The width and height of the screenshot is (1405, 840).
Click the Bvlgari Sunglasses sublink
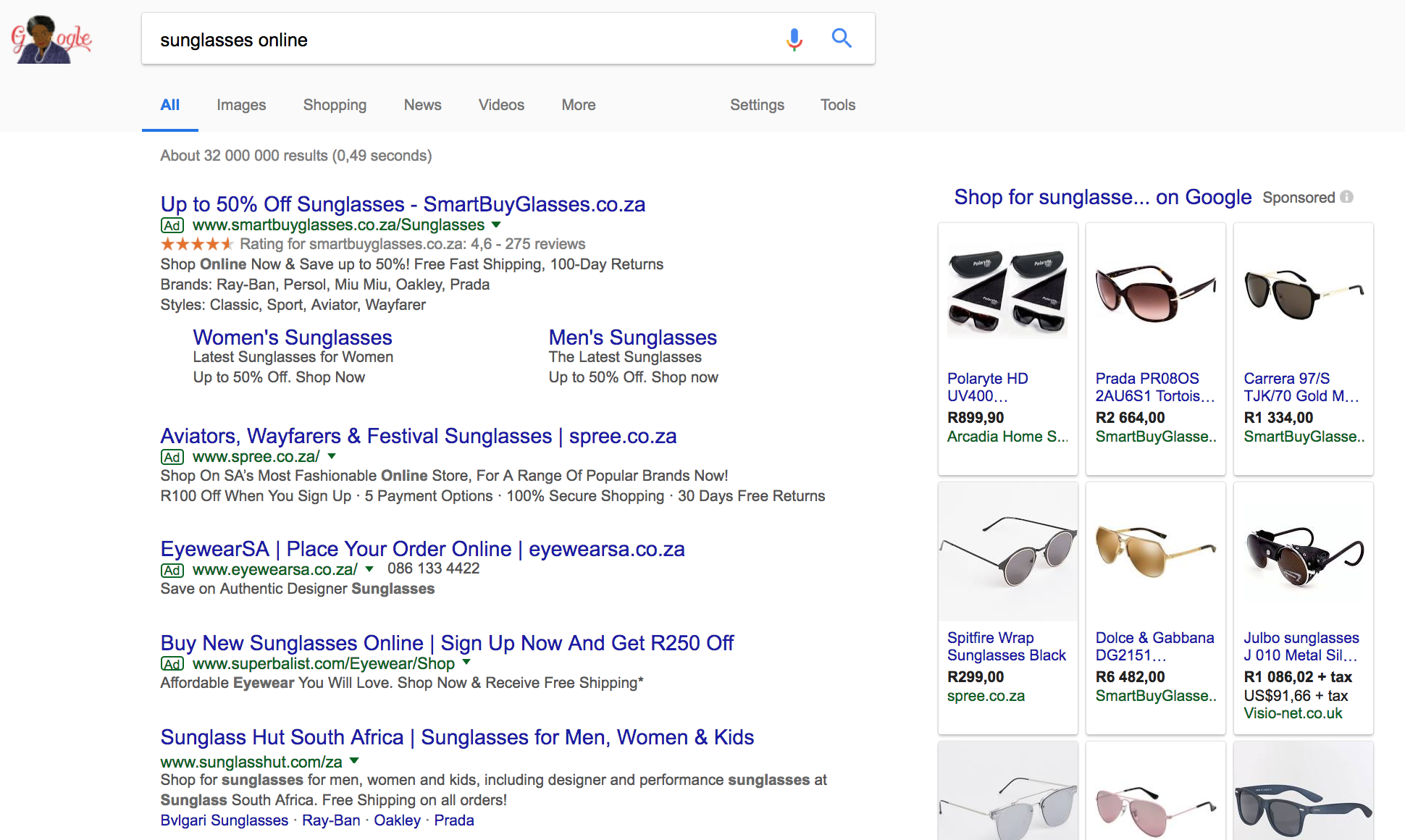pyautogui.click(x=225, y=820)
